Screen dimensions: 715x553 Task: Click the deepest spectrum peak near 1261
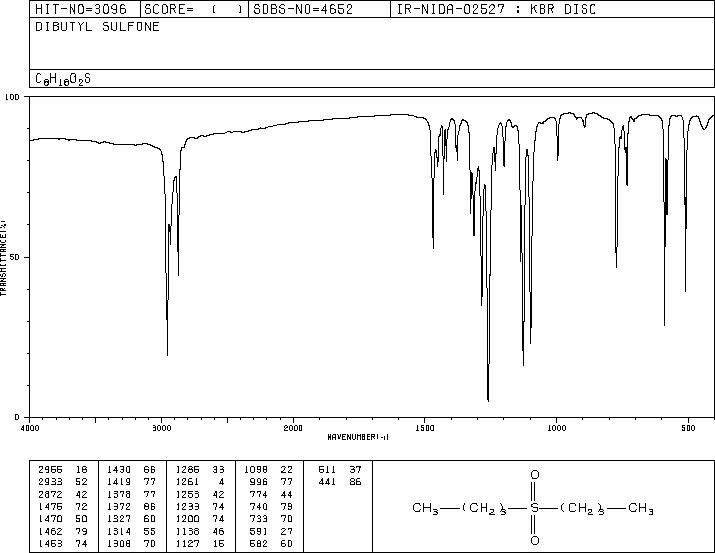tap(488, 399)
